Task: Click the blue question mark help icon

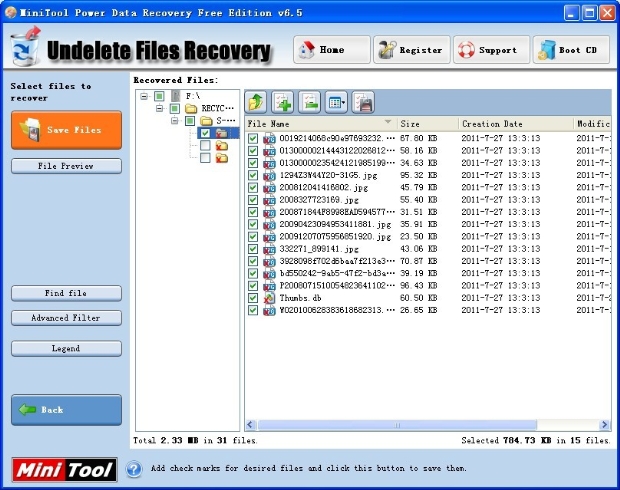Action: coord(134,469)
